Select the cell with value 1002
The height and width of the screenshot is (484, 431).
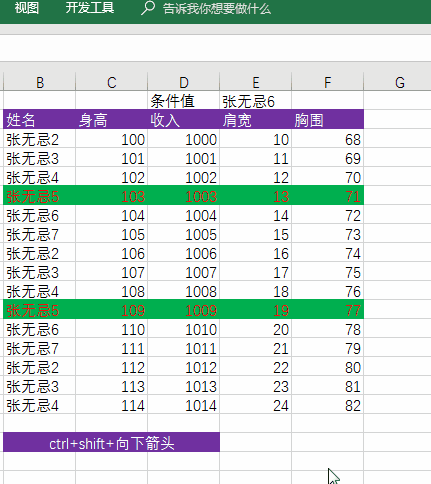click(x=184, y=177)
